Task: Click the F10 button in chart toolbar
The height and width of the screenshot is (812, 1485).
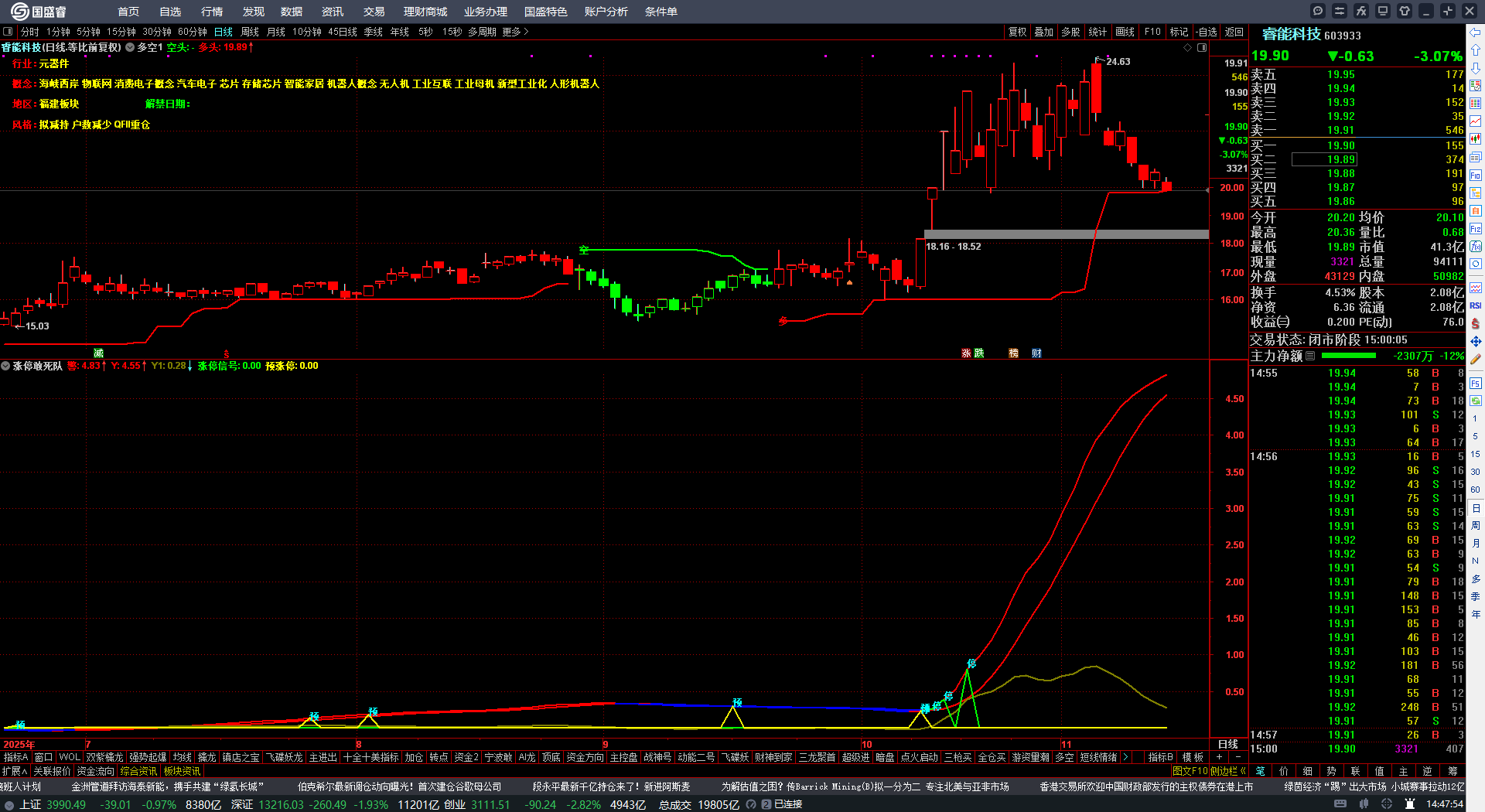Action: 1152,32
